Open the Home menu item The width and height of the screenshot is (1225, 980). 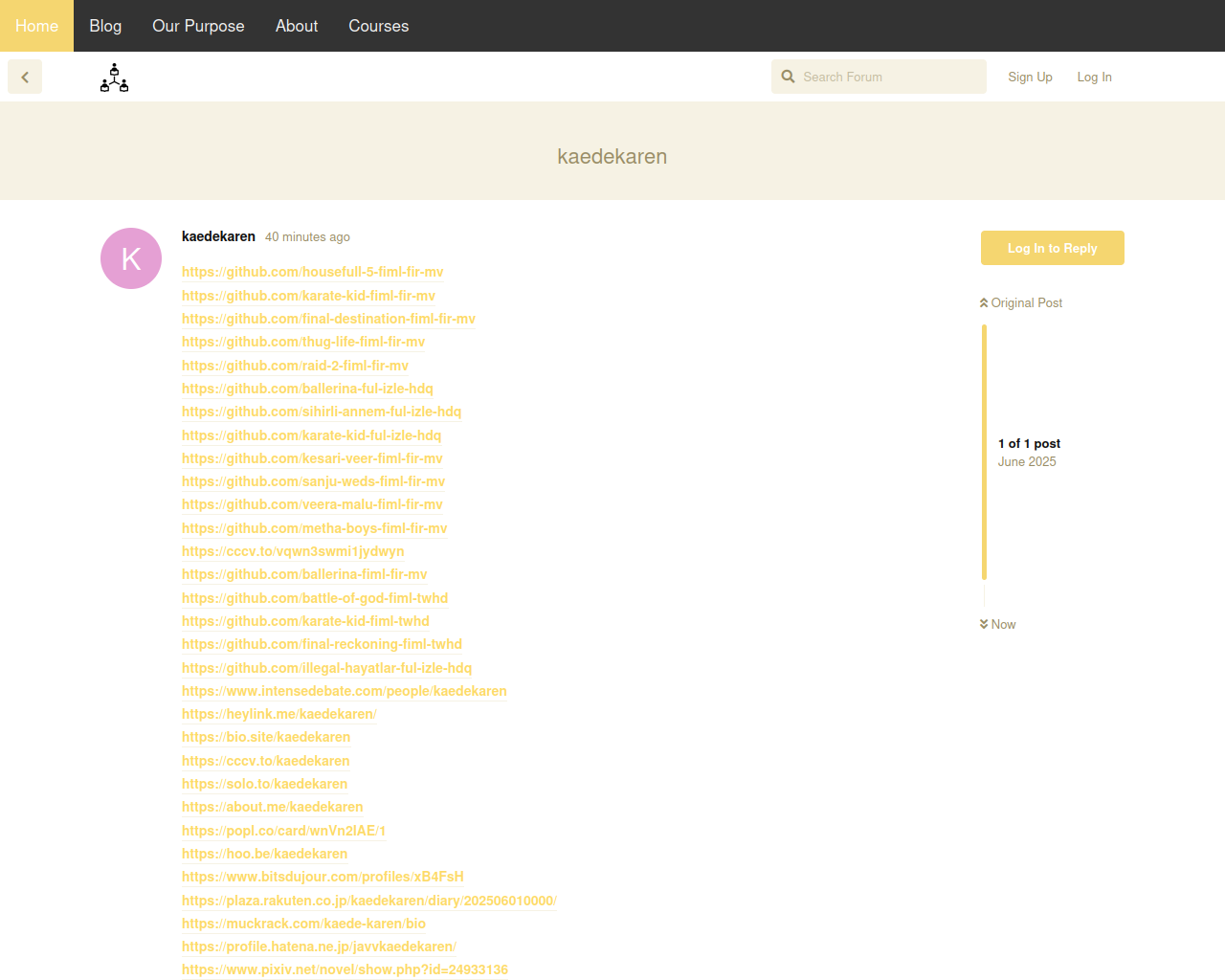point(36,26)
